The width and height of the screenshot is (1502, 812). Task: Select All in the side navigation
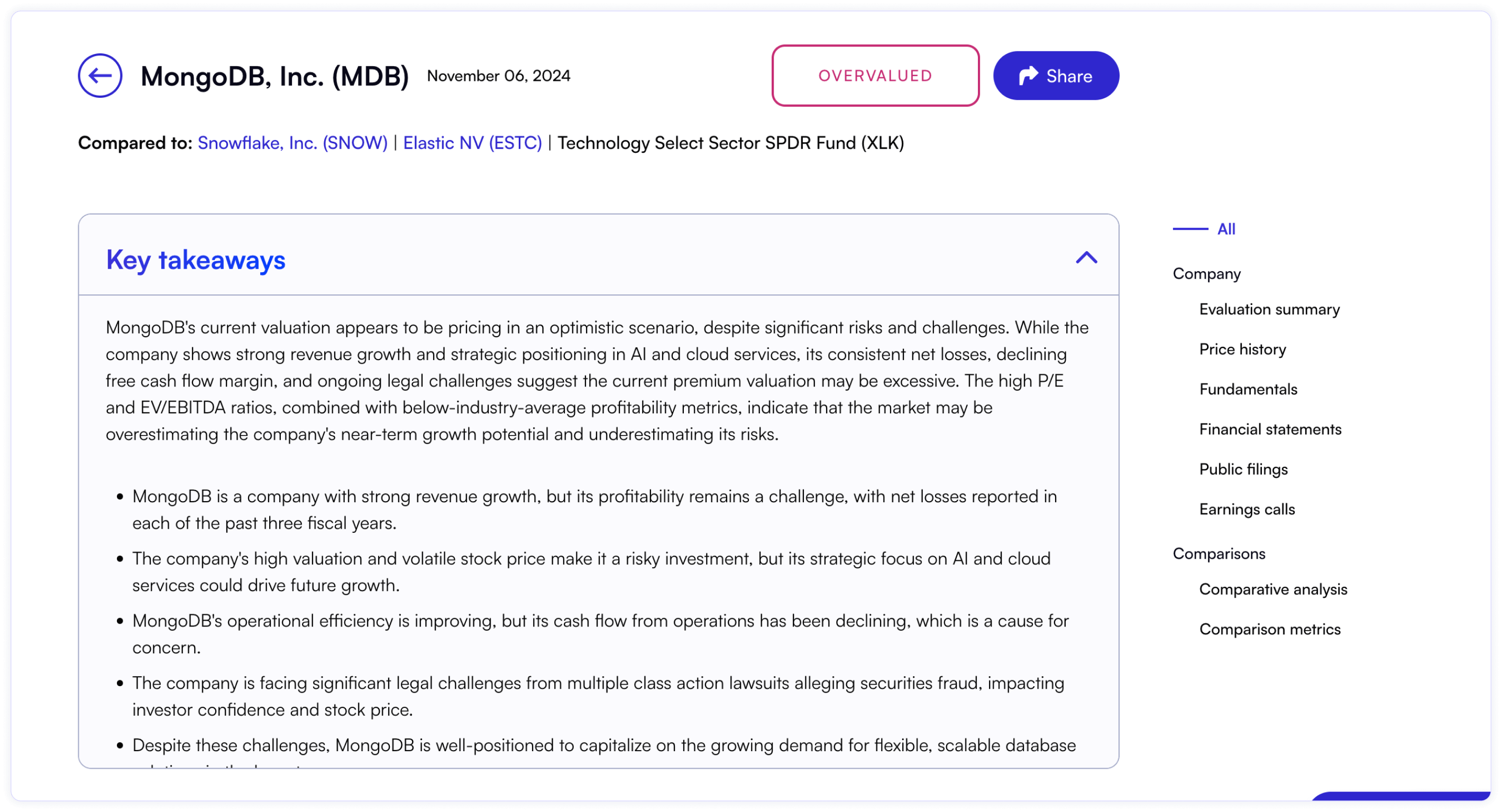[1225, 229]
